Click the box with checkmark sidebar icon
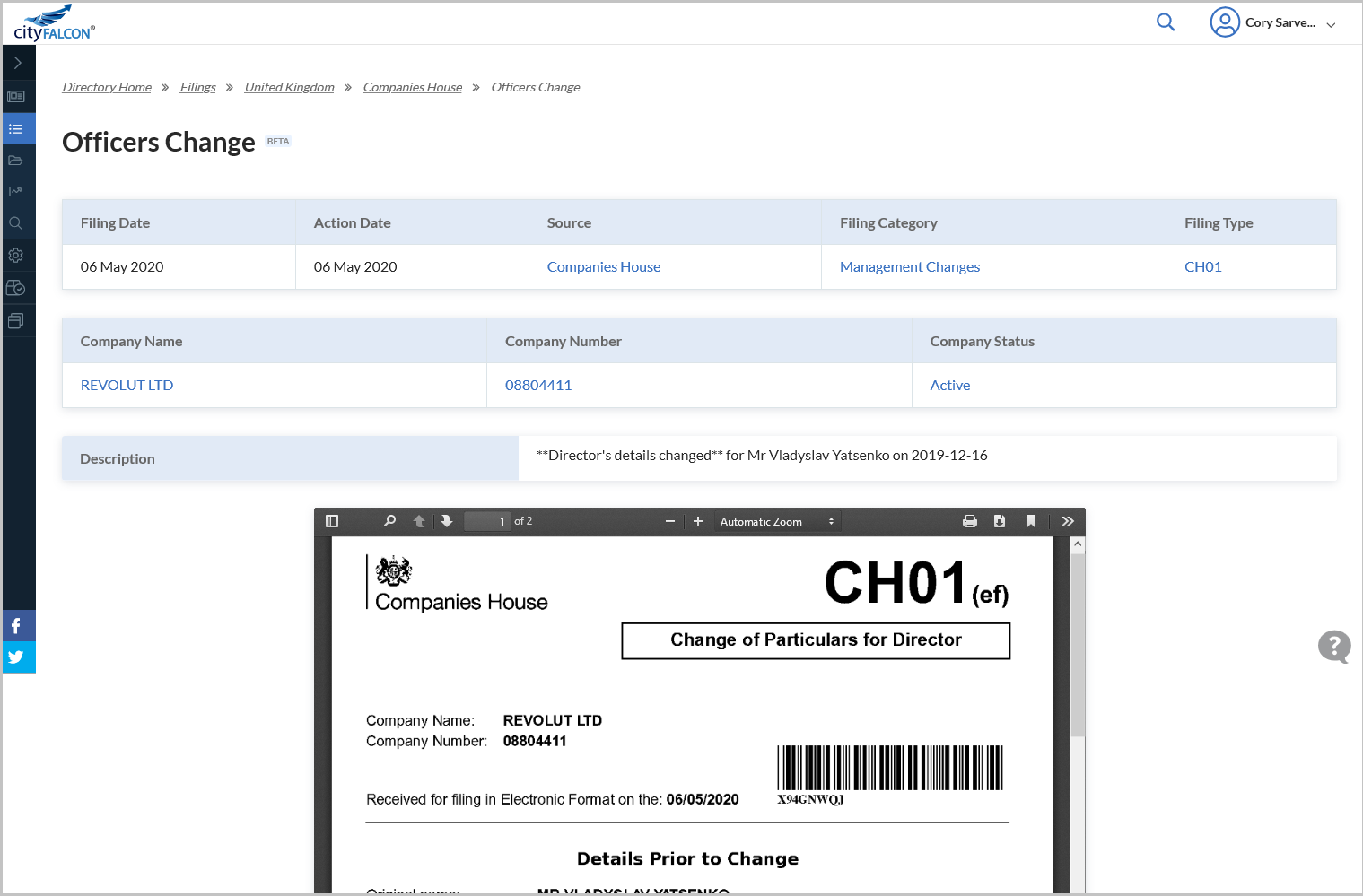1363x896 pixels. click(x=16, y=288)
